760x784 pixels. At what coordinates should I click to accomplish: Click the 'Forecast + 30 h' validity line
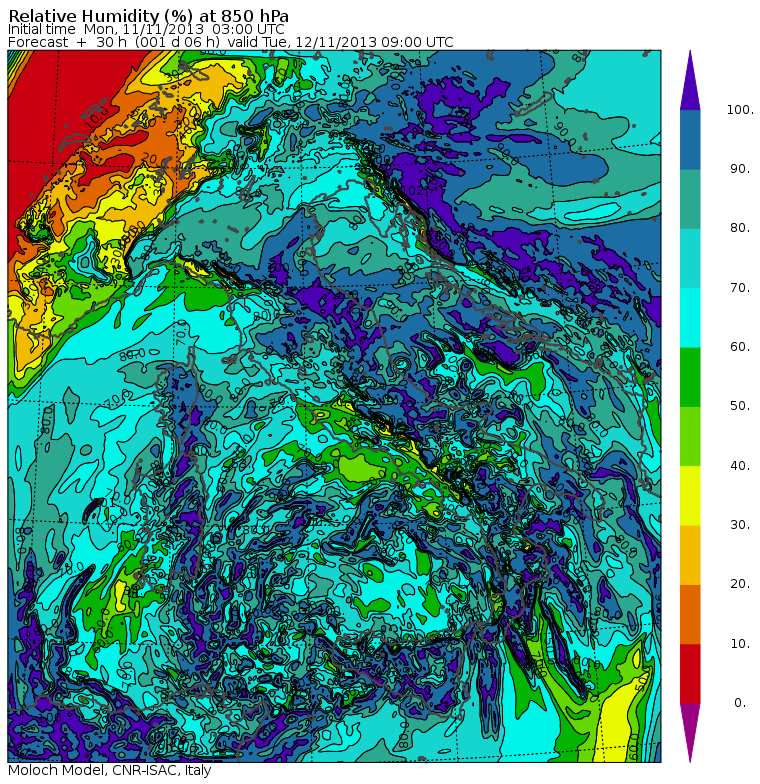coord(230,42)
